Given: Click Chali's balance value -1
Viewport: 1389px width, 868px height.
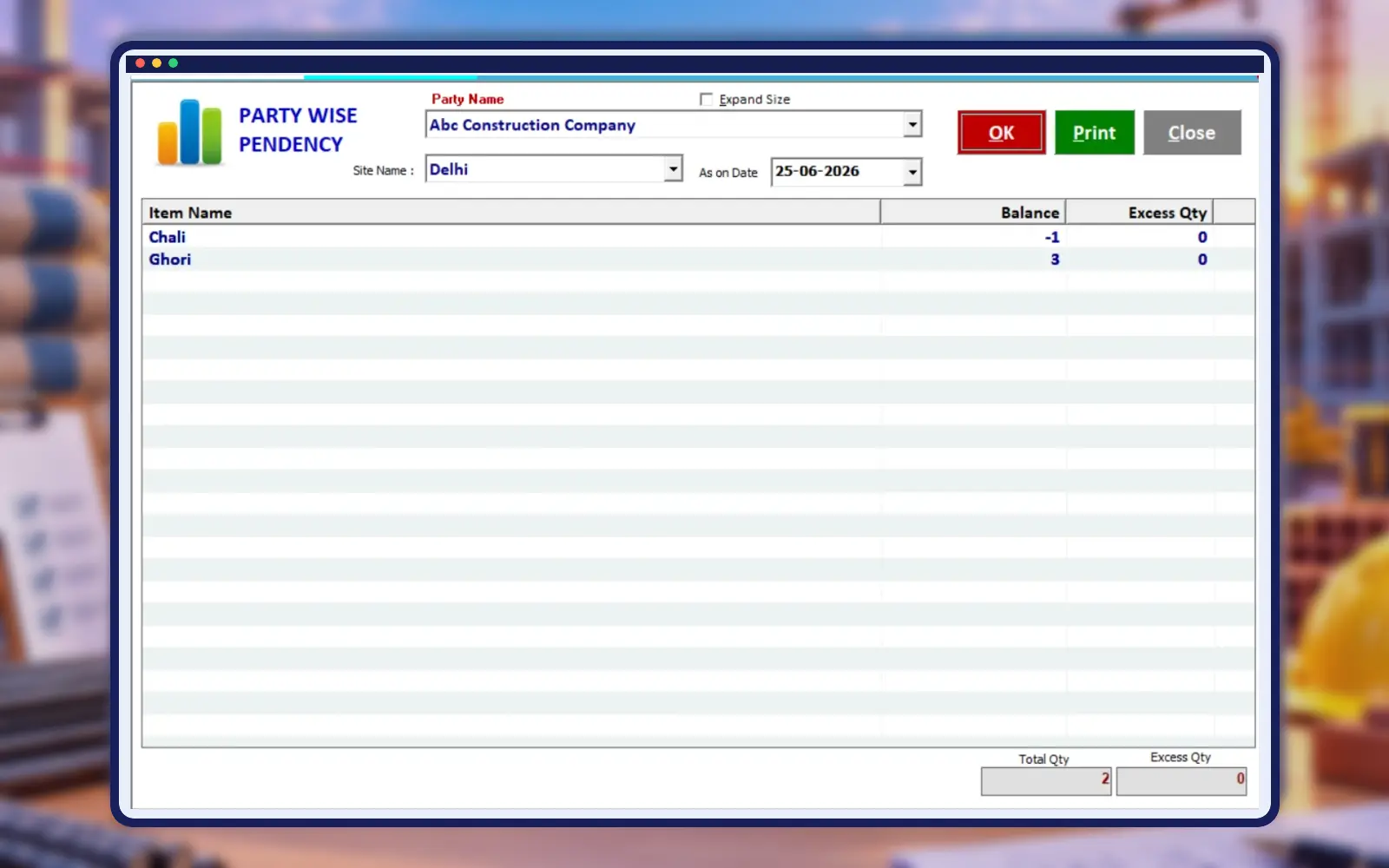Looking at the screenshot, I should point(1052,237).
